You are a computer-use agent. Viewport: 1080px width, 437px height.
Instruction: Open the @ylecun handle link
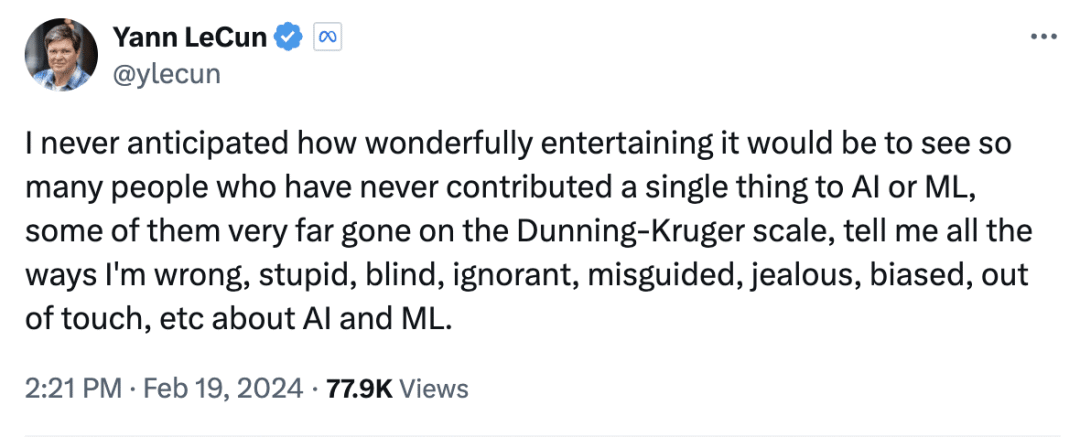point(166,73)
